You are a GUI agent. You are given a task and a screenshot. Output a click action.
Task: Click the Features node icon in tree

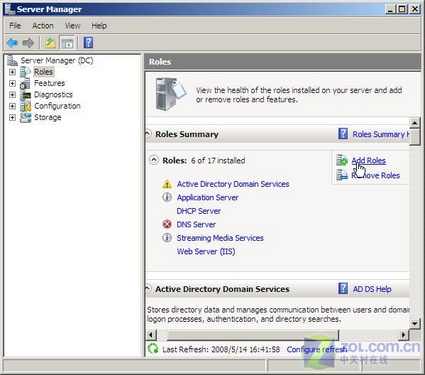pyautogui.click(x=25, y=83)
